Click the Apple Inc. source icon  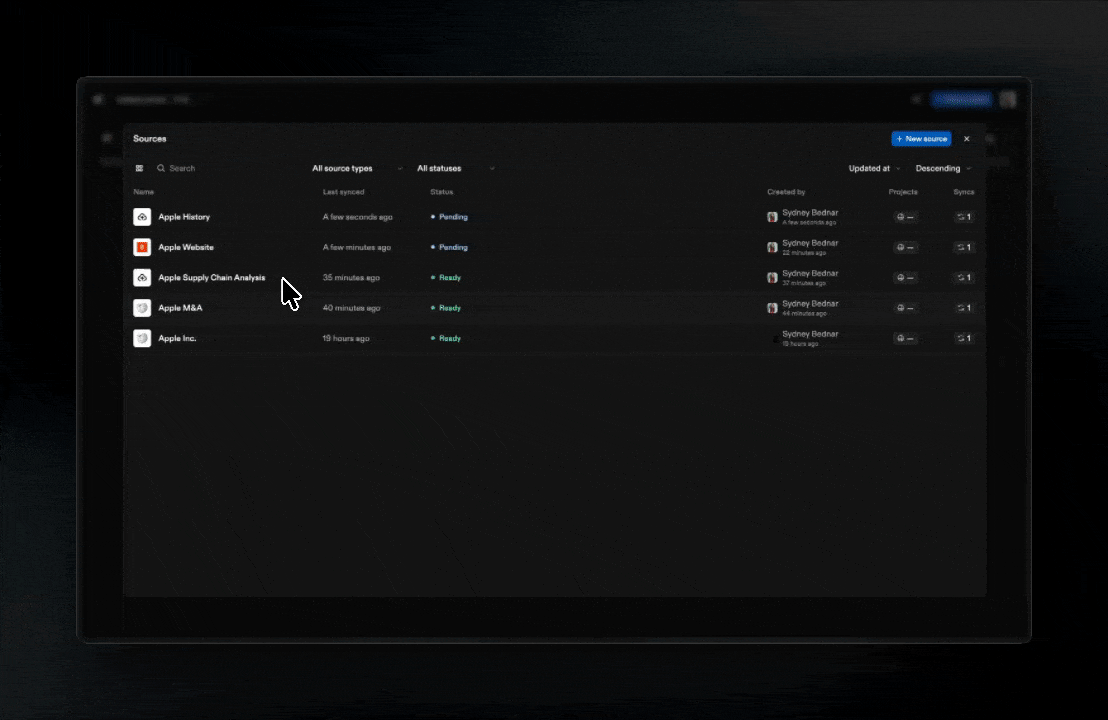pyautogui.click(x=142, y=338)
